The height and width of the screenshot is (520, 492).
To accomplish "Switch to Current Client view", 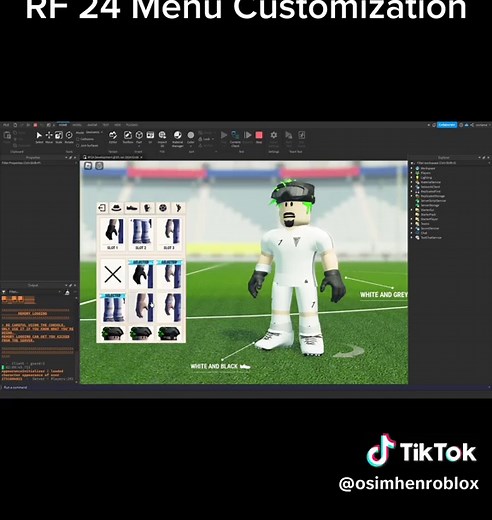I will pyautogui.click(x=235, y=138).
